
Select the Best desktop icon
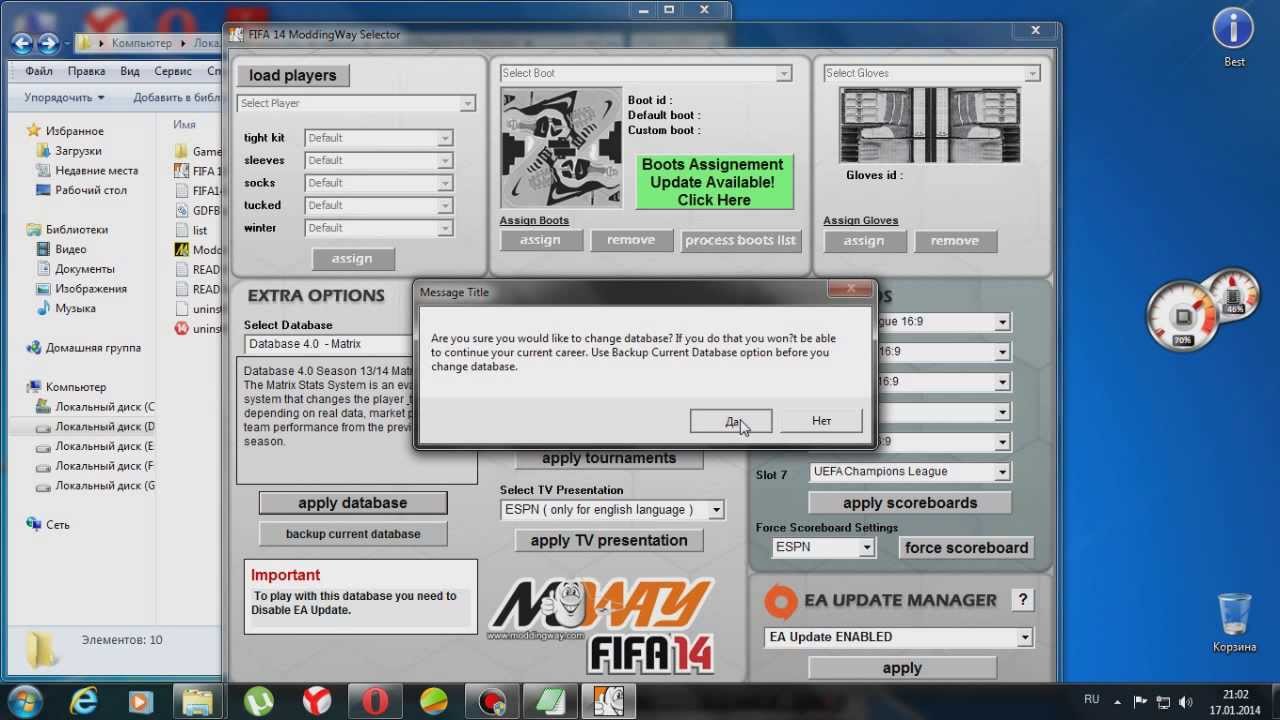(x=1234, y=38)
